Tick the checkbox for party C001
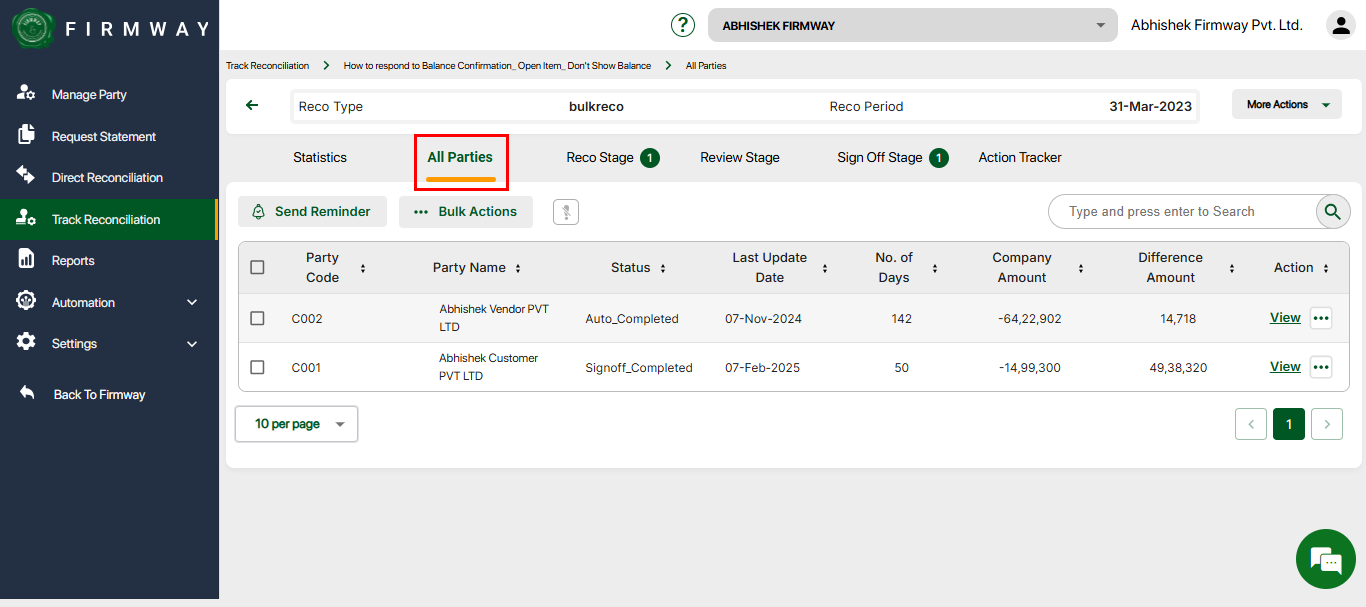The height and width of the screenshot is (607, 1366). 257,367
